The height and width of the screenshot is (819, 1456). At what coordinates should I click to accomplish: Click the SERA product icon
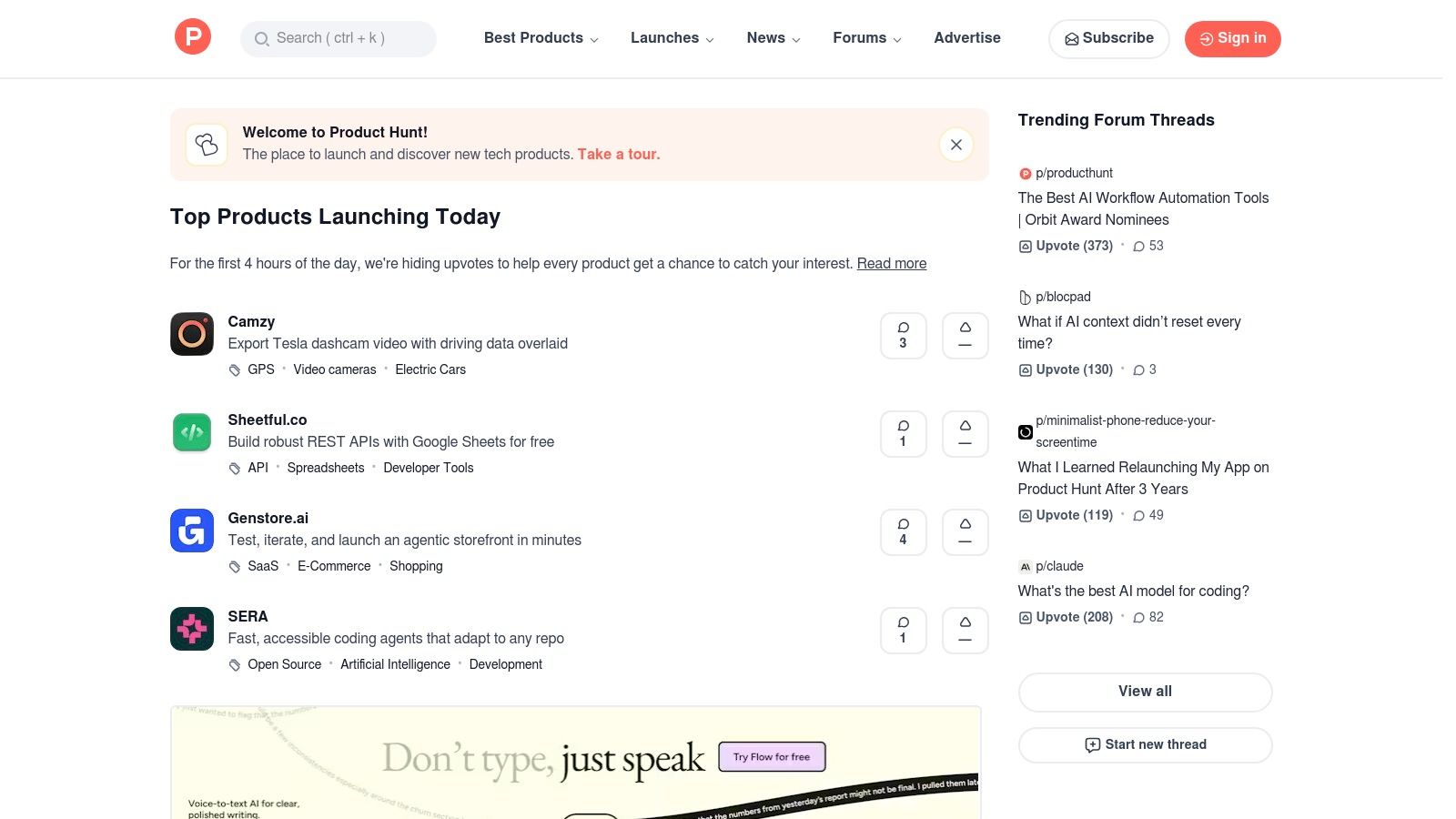point(191,629)
